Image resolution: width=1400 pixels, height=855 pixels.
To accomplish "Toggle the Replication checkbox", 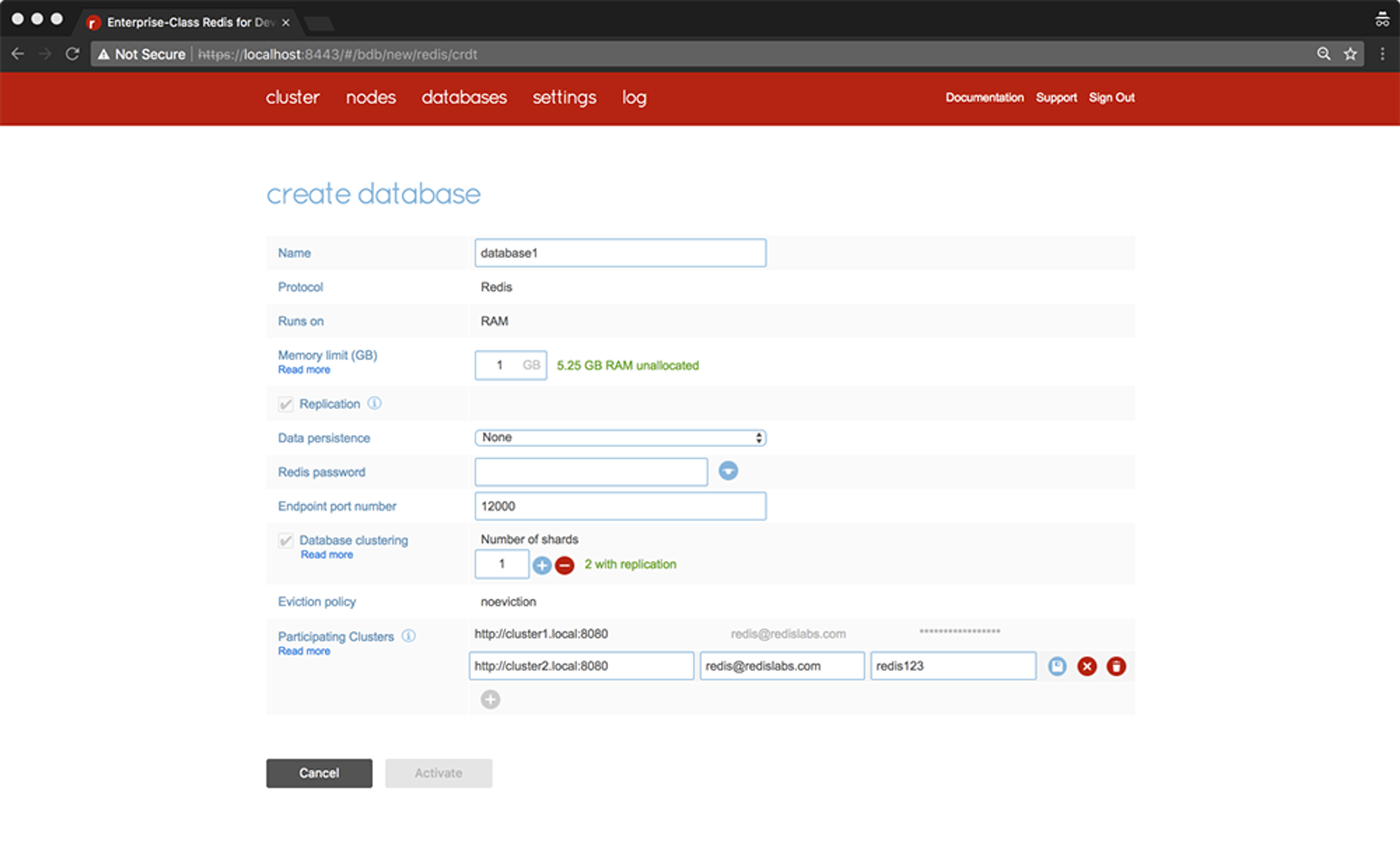I will pyautogui.click(x=285, y=404).
